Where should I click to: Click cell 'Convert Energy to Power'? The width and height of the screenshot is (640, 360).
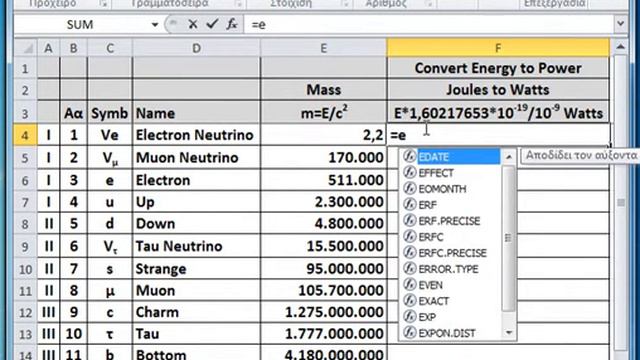click(498, 68)
